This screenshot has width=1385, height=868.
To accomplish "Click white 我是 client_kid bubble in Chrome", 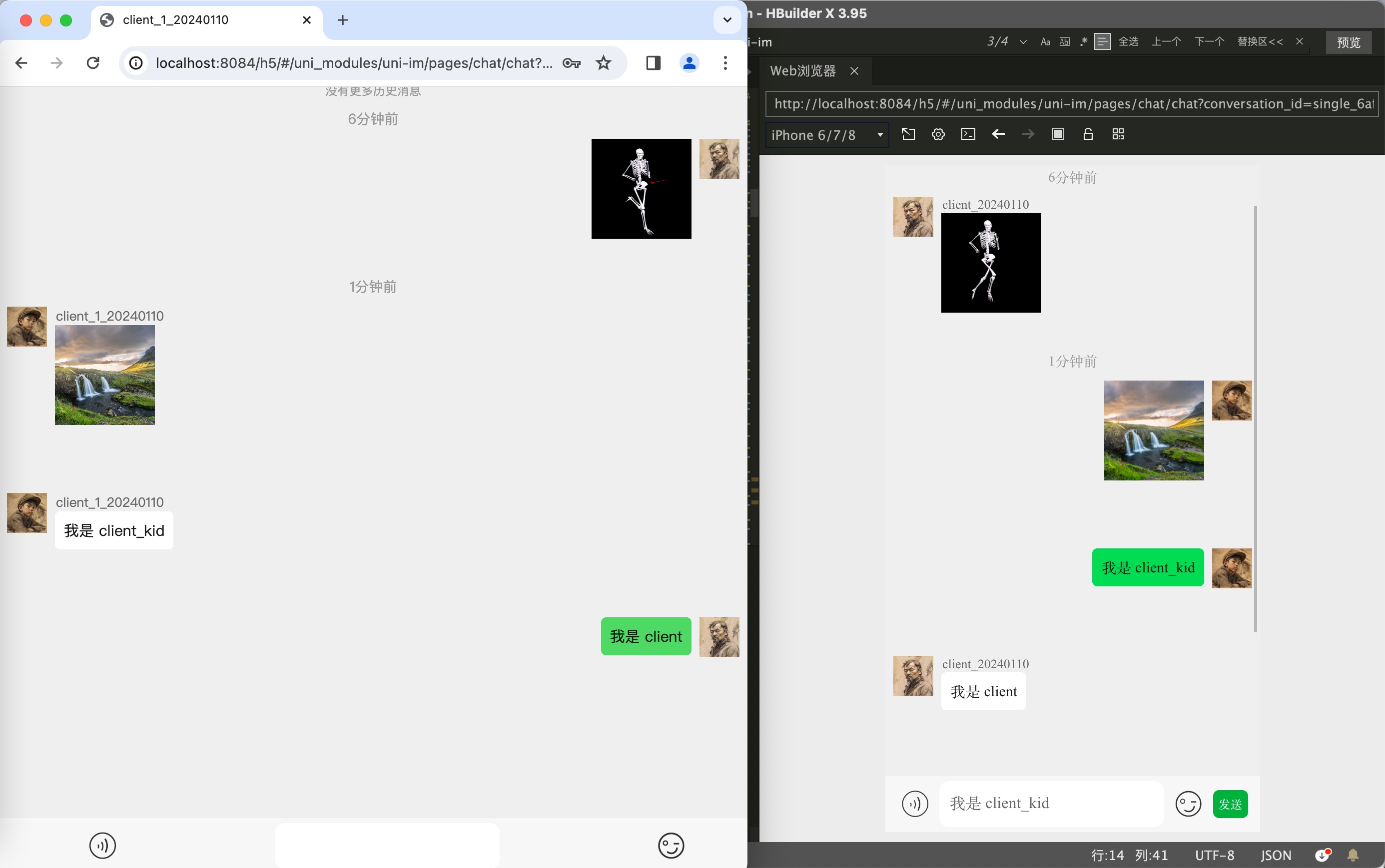I will (114, 530).
